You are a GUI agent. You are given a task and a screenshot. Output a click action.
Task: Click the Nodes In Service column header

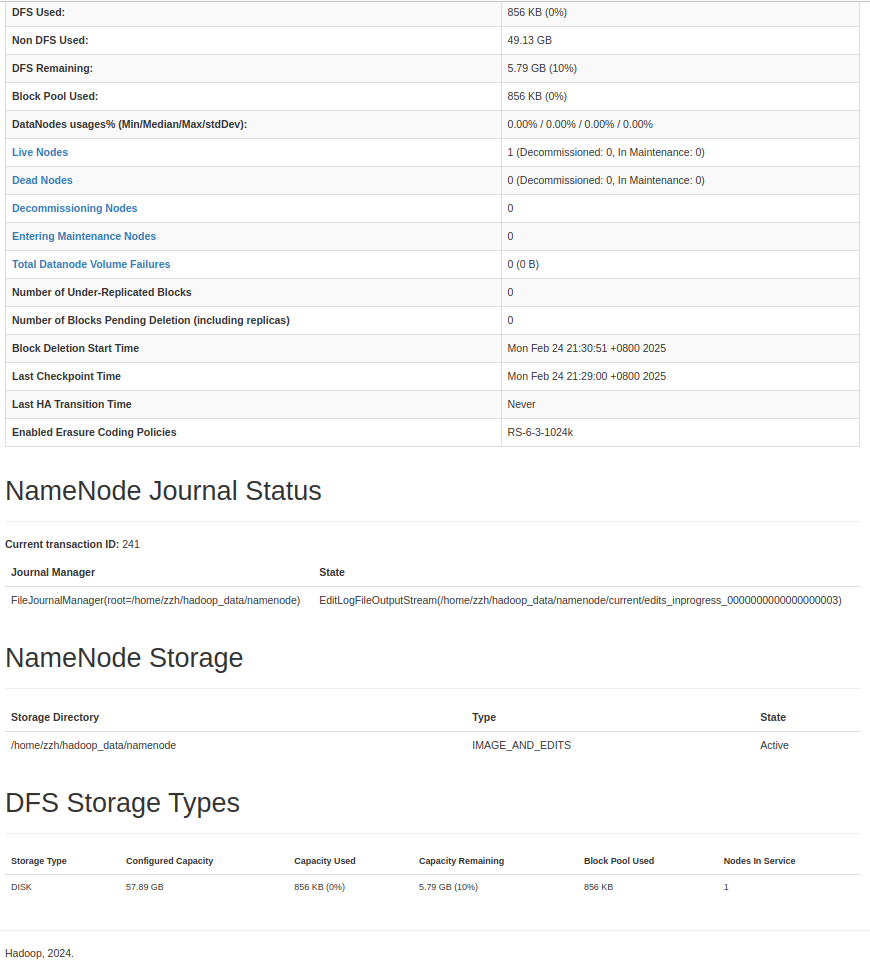tap(759, 861)
